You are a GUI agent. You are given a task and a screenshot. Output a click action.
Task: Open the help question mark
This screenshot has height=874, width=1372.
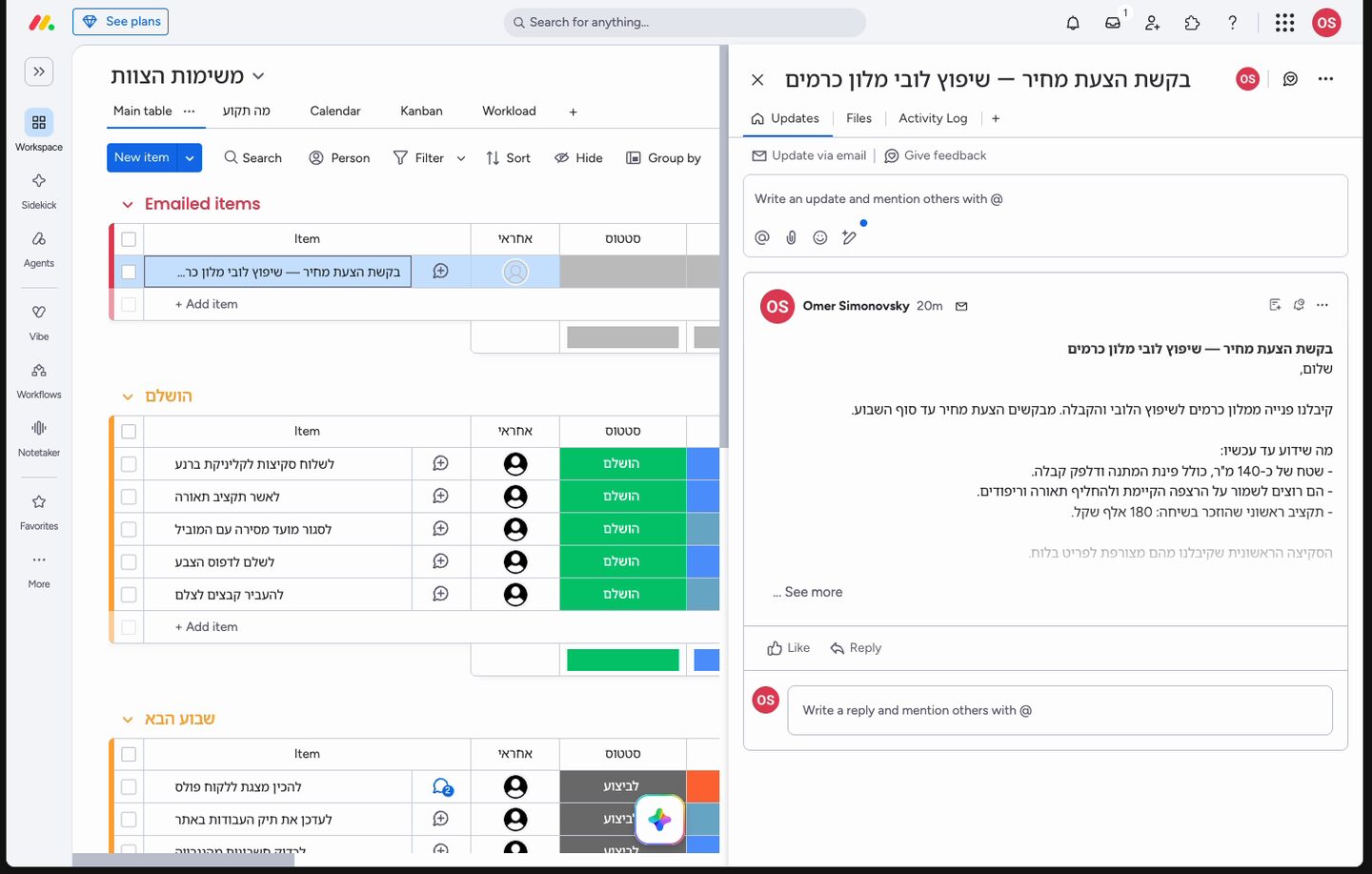pos(1232,23)
